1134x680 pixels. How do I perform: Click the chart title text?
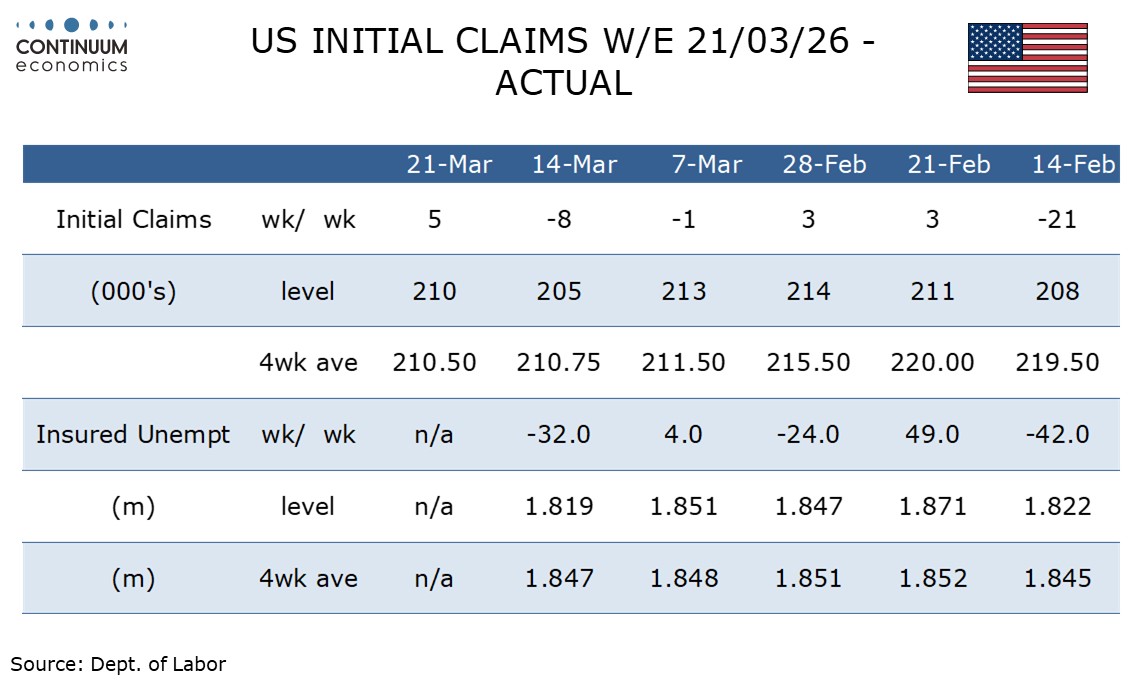[564, 62]
